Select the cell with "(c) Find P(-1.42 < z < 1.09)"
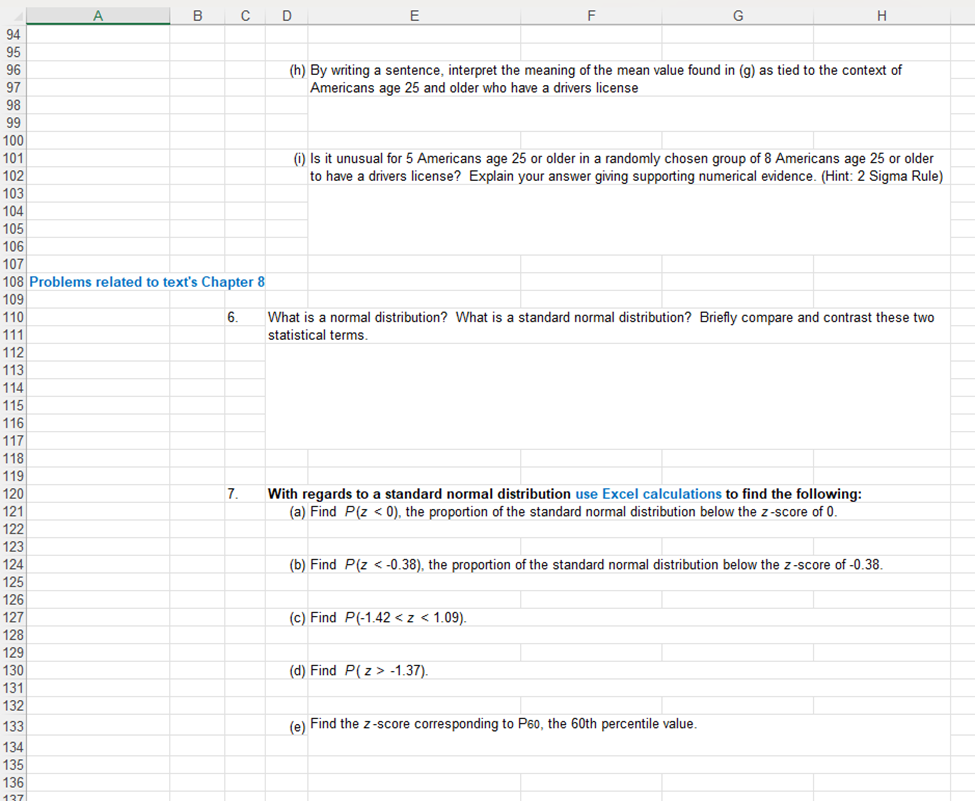The image size is (975, 801). point(400,617)
